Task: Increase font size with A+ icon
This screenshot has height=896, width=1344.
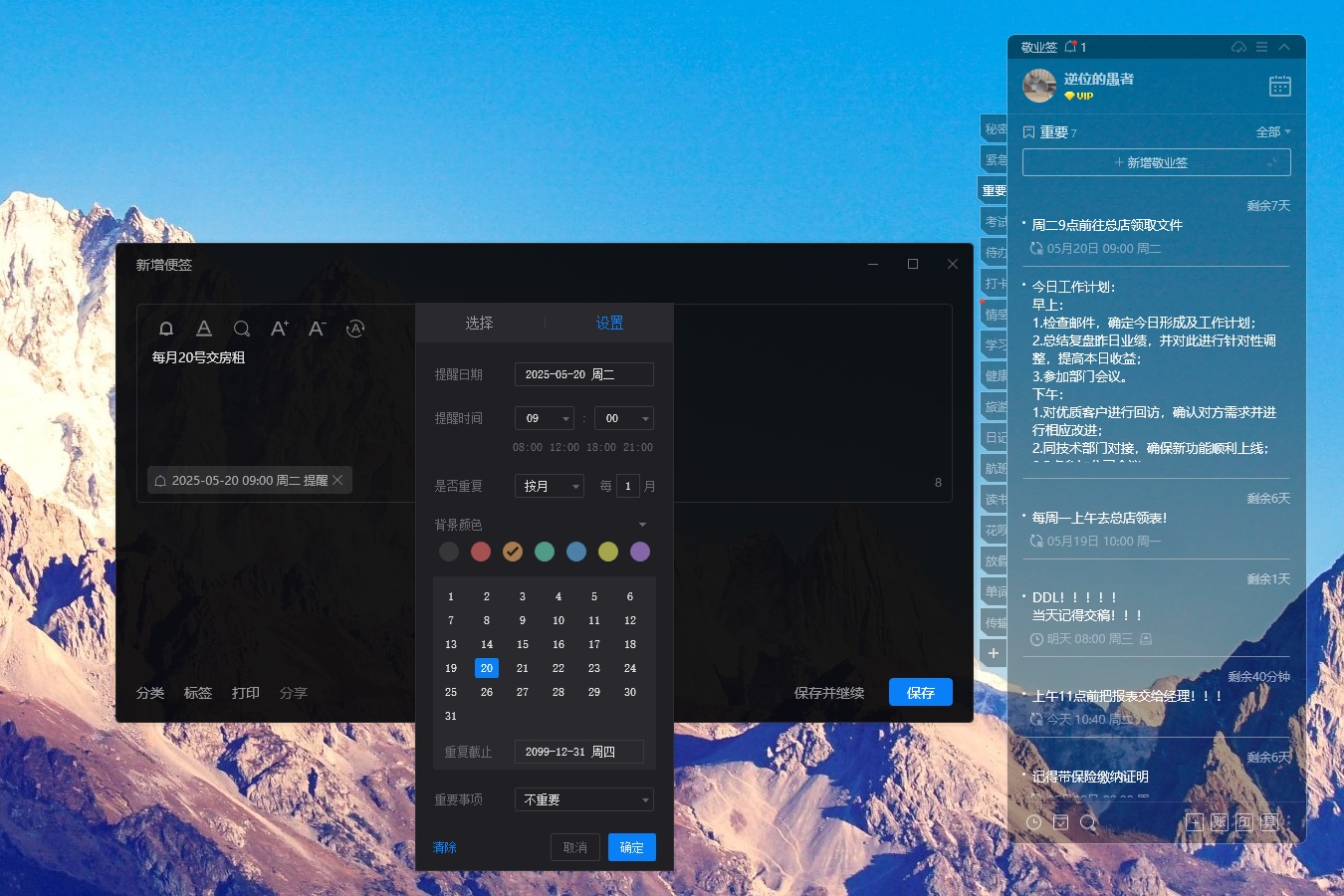Action: pos(279,329)
